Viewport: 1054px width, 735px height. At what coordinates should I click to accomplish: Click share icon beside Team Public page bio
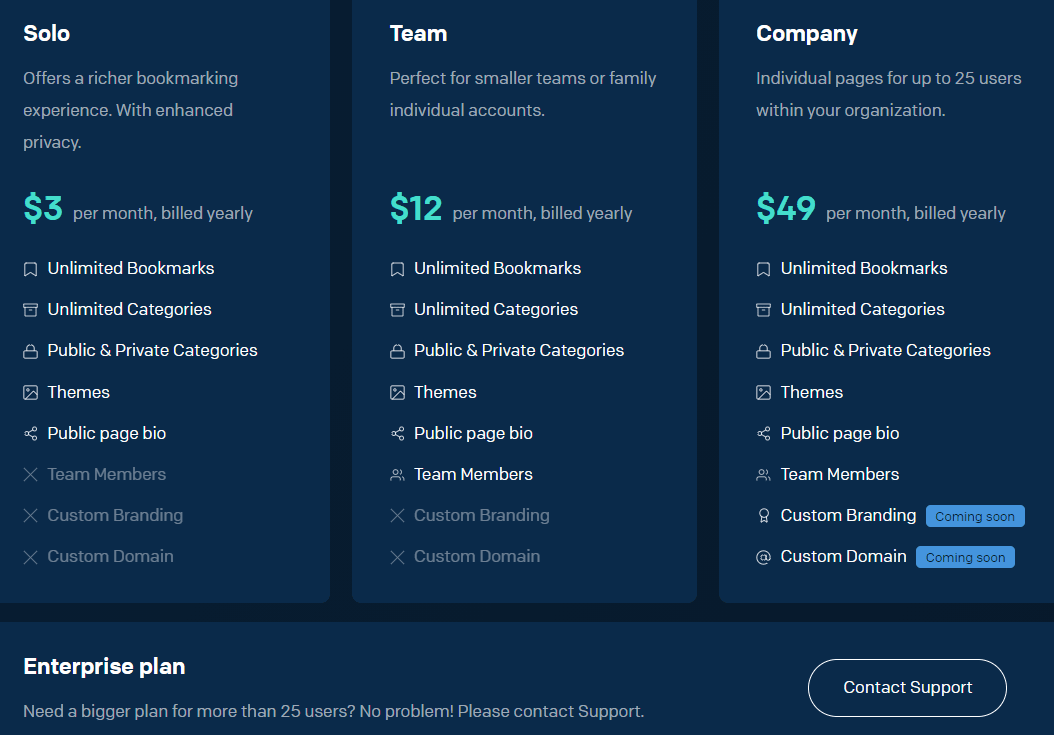[397, 434]
